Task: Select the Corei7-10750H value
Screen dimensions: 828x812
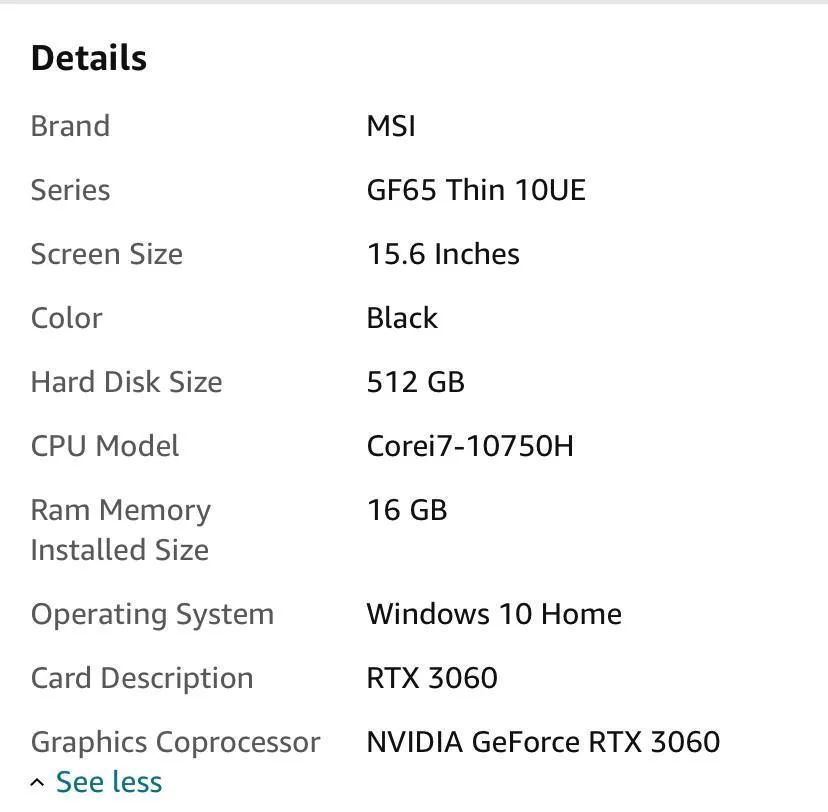Action: click(470, 446)
